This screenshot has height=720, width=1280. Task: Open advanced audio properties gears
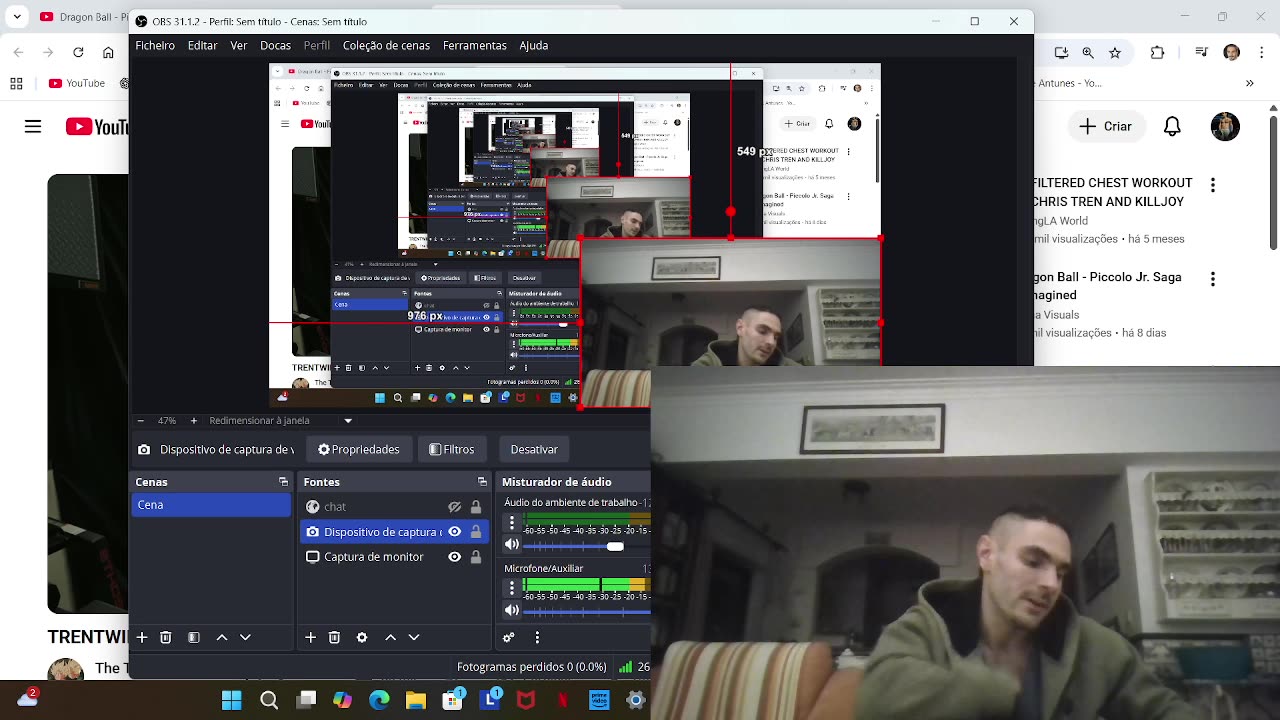509,637
